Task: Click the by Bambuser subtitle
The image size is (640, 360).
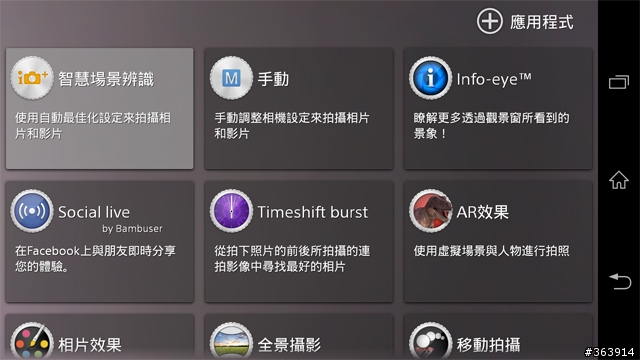Action: (132, 229)
